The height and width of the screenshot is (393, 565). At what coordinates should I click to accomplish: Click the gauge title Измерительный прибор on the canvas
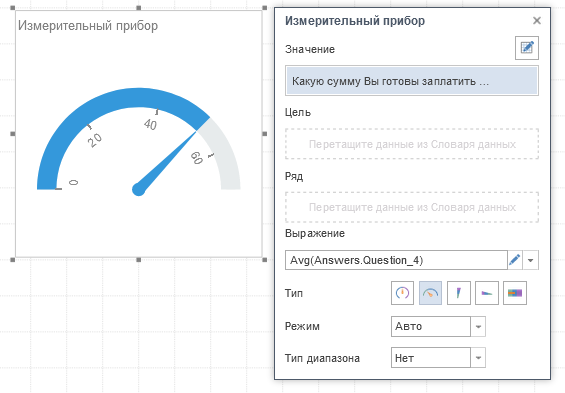88,26
